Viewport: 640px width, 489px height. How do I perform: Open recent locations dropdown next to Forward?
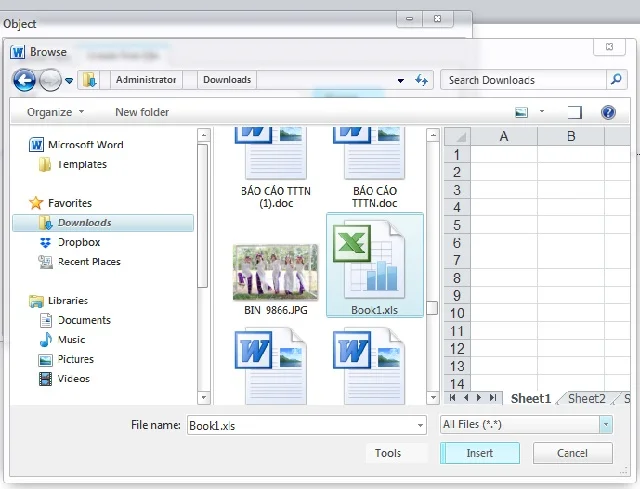(69, 80)
